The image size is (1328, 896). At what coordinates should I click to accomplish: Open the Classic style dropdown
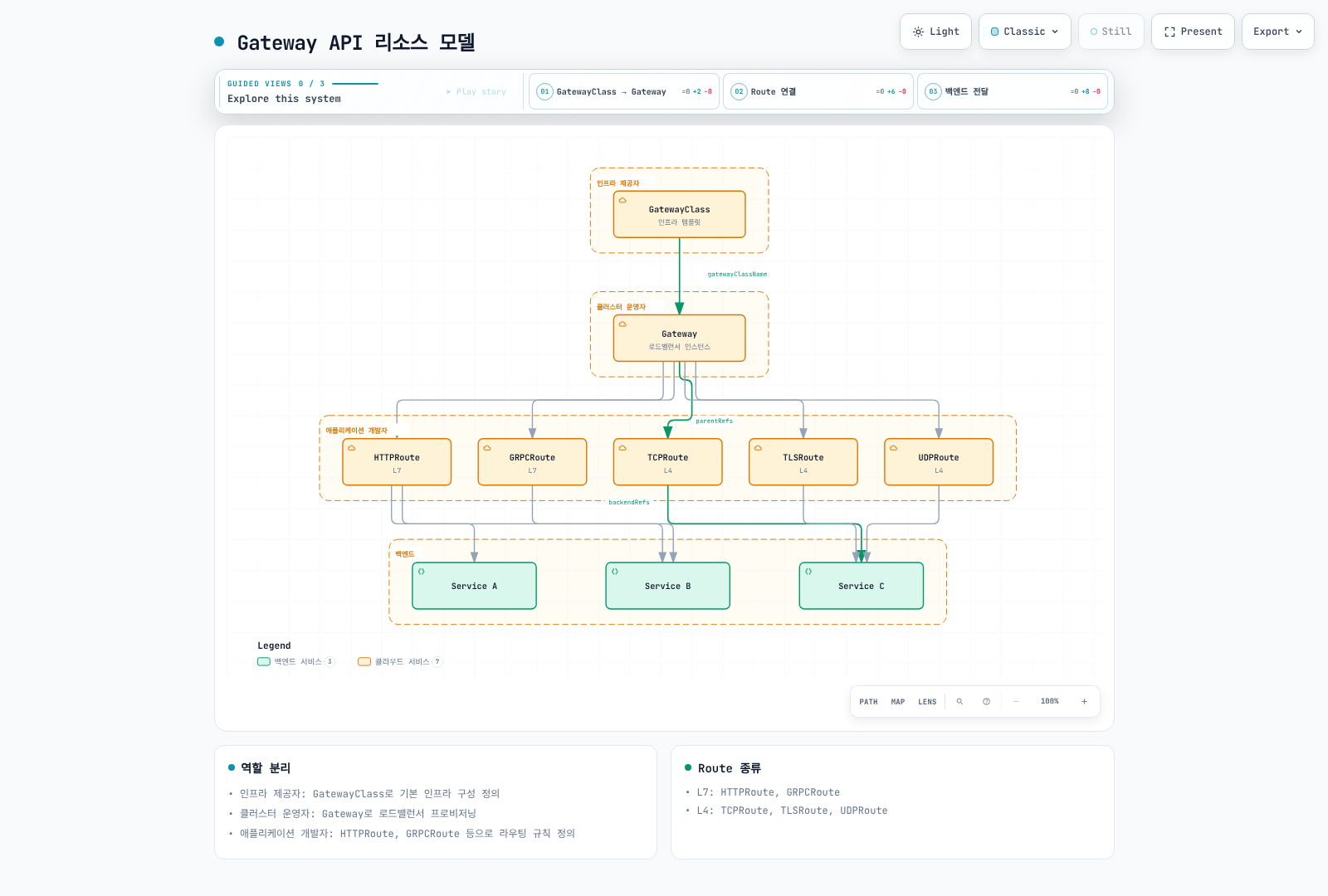tap(1025, 32)
